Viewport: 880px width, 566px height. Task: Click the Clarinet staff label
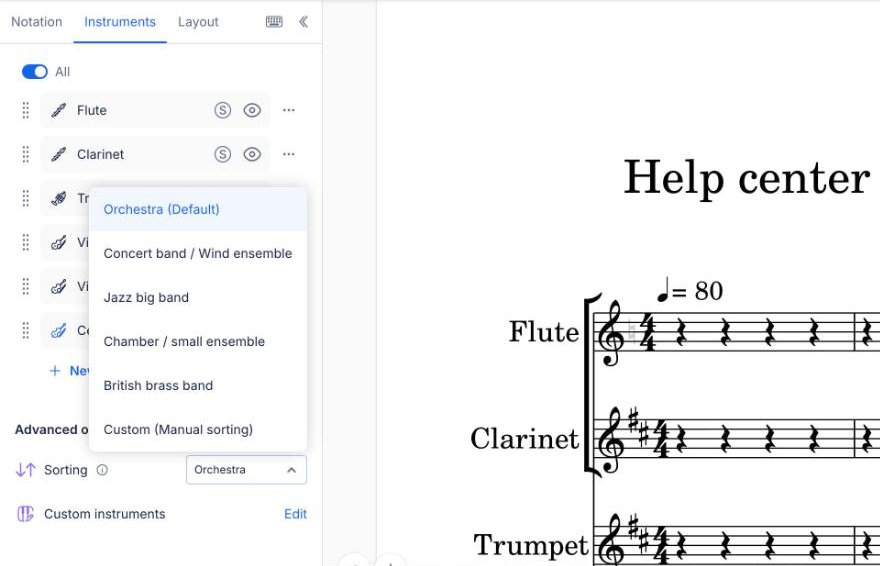click(525, 439)
